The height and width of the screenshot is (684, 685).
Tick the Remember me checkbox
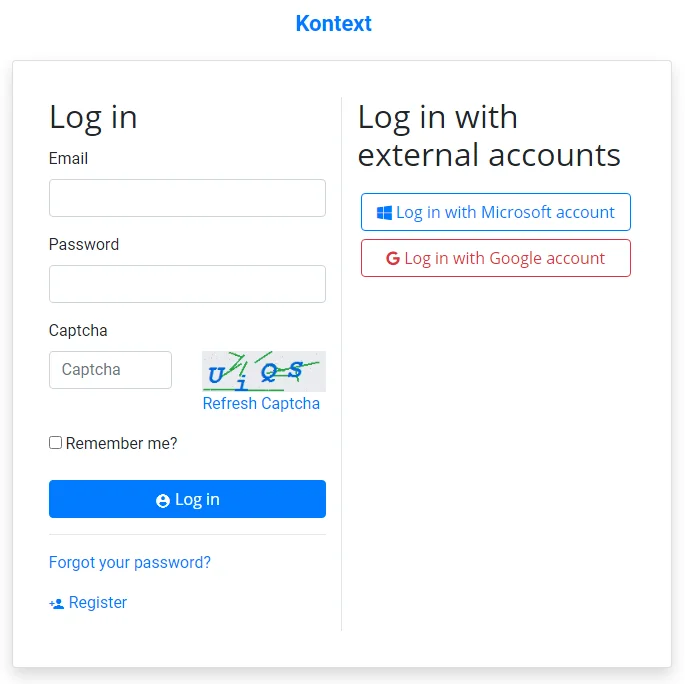[56, 443]
